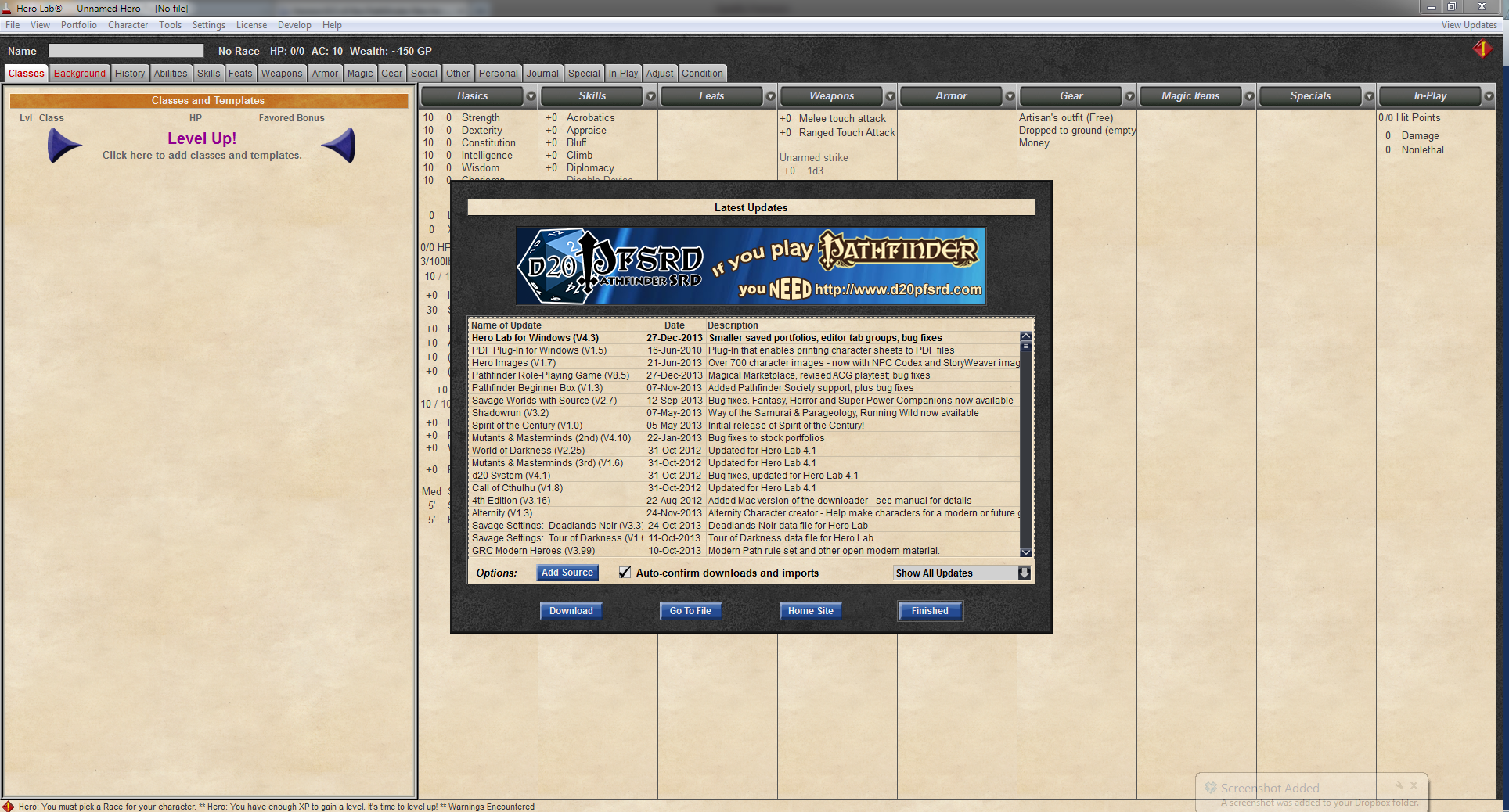Select World of Darkness (V2.25) row
1509x812 pixels.
[744, 451]
